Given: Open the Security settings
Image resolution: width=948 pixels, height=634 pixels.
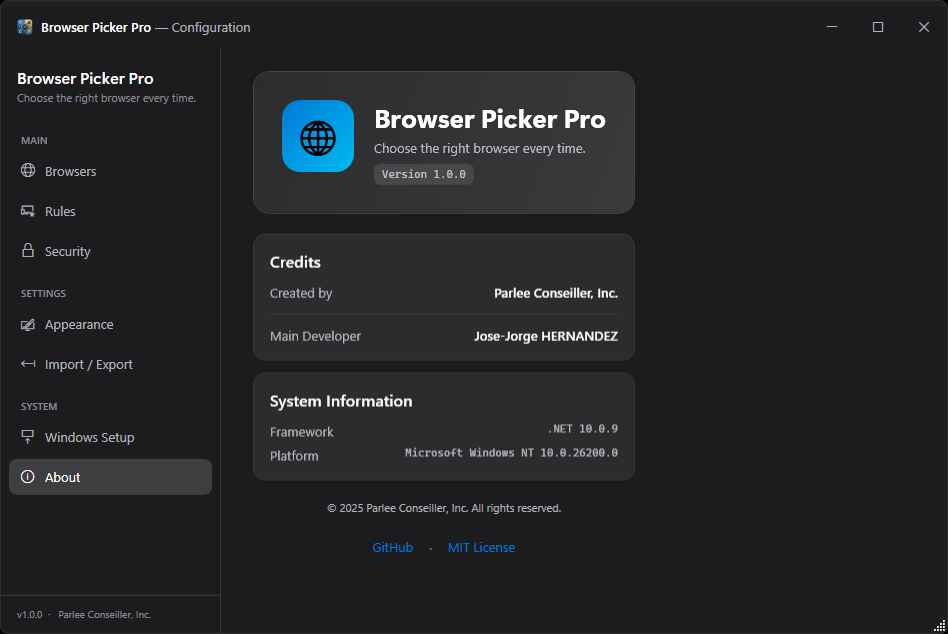Looking at the screenshot, I should coord(111,251).
